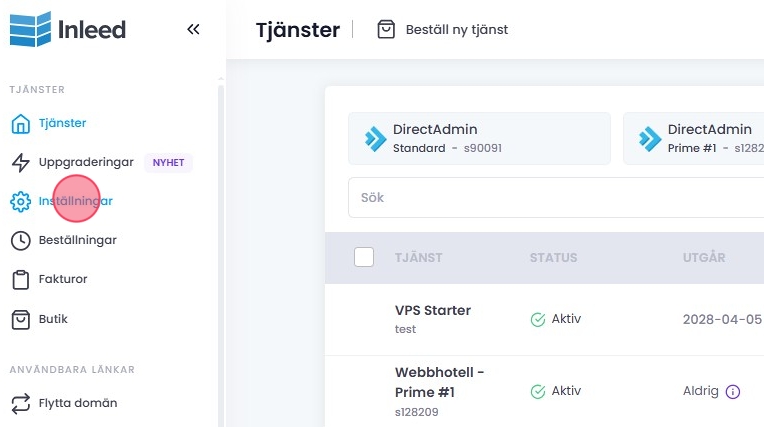Click the Flytta domän arrows icon
The image size is (764, 427).
coord(20,403)
